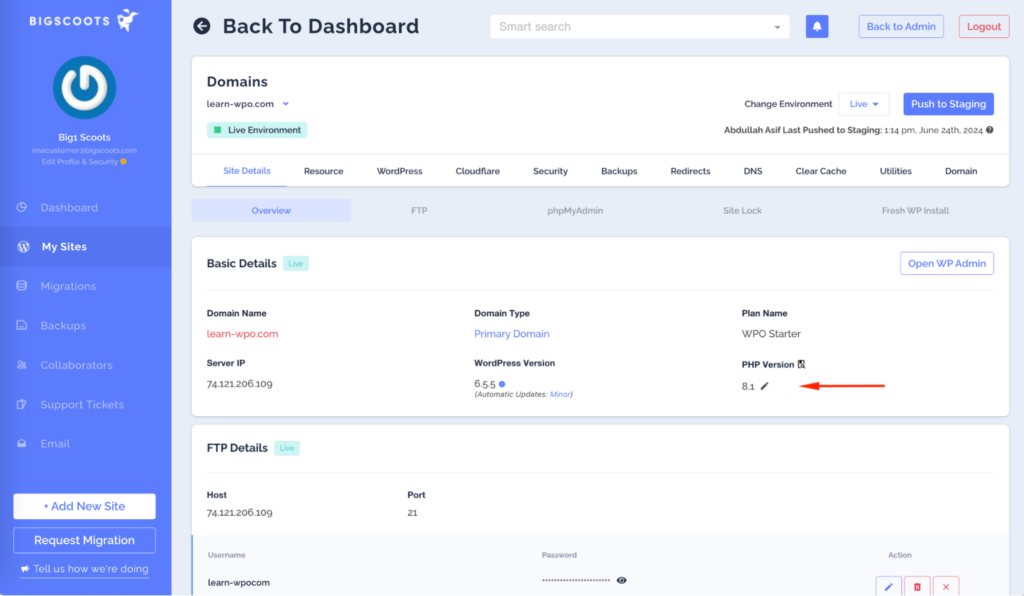Edit the PHP version pencil icon
Image resolution: width=1024 pixels, height=596 pixels.
tap(765, 386)
